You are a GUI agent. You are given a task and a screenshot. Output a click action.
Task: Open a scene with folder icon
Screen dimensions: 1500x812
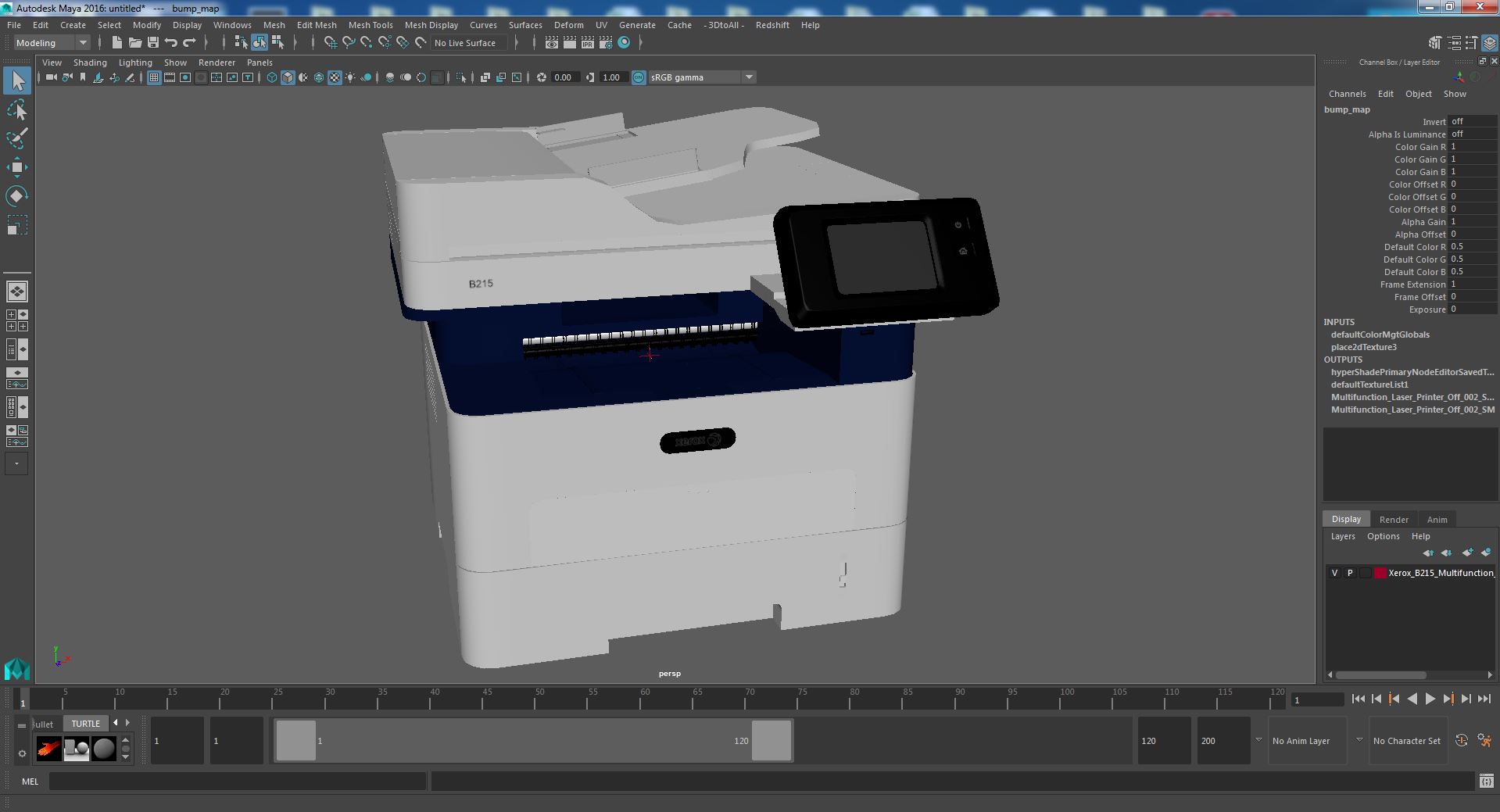[134, 43]
